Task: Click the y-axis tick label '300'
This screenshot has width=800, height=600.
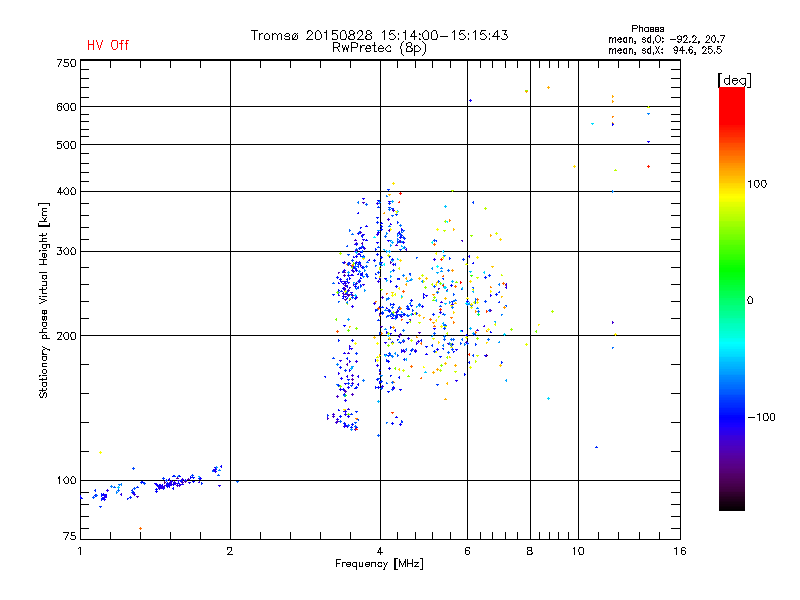Action: pos(66,251)
